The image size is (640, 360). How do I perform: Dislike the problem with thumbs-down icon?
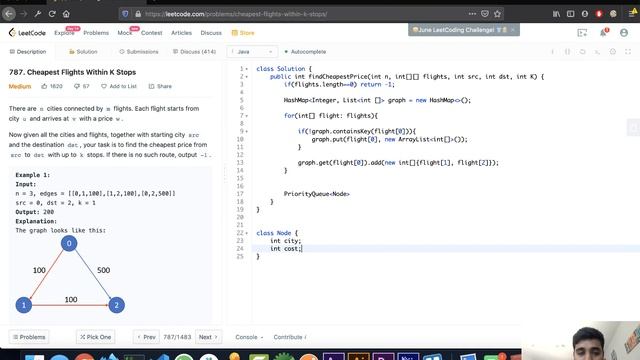[76, 86]
